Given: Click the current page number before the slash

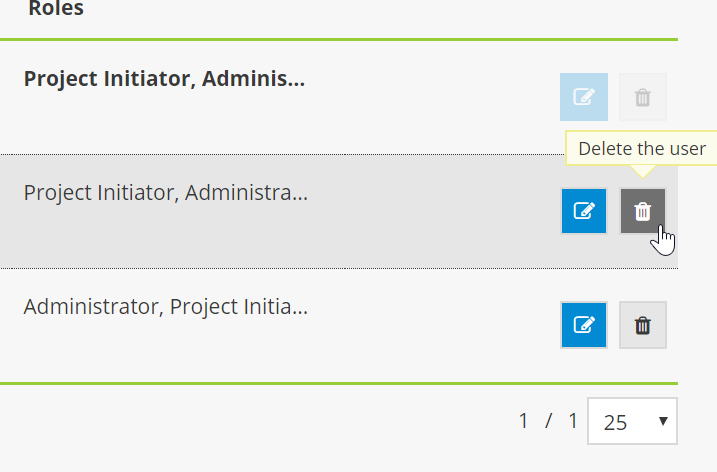Looking at the screenshot, I should 524,421.
